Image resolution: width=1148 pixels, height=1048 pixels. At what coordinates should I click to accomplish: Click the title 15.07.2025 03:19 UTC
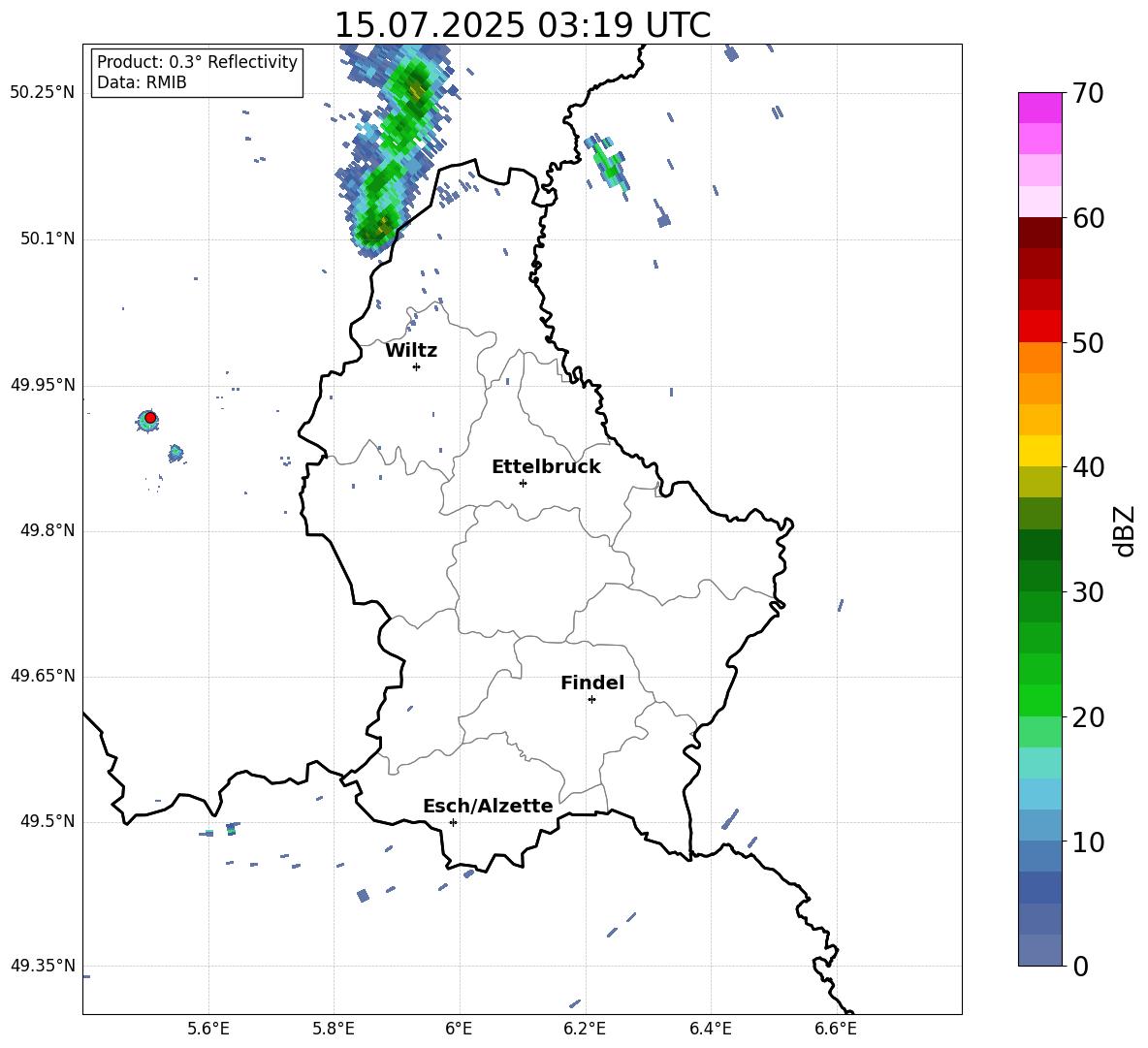tap(522, 25)
